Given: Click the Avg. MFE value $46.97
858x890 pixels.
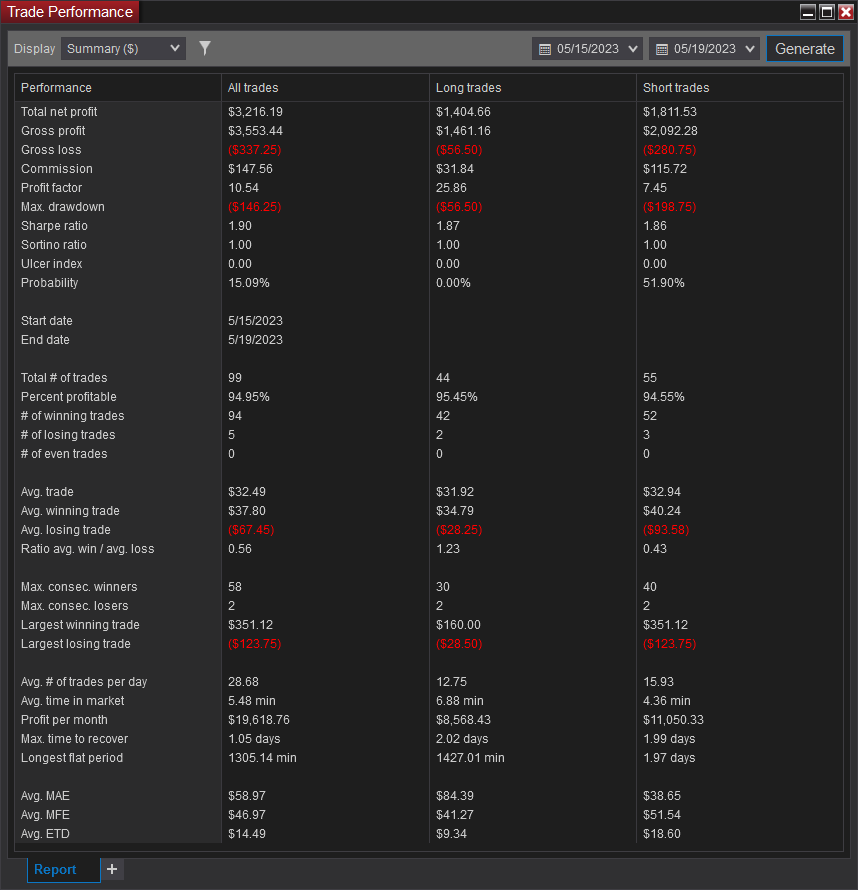Looking at the screenshot, I should coord(247,816).
